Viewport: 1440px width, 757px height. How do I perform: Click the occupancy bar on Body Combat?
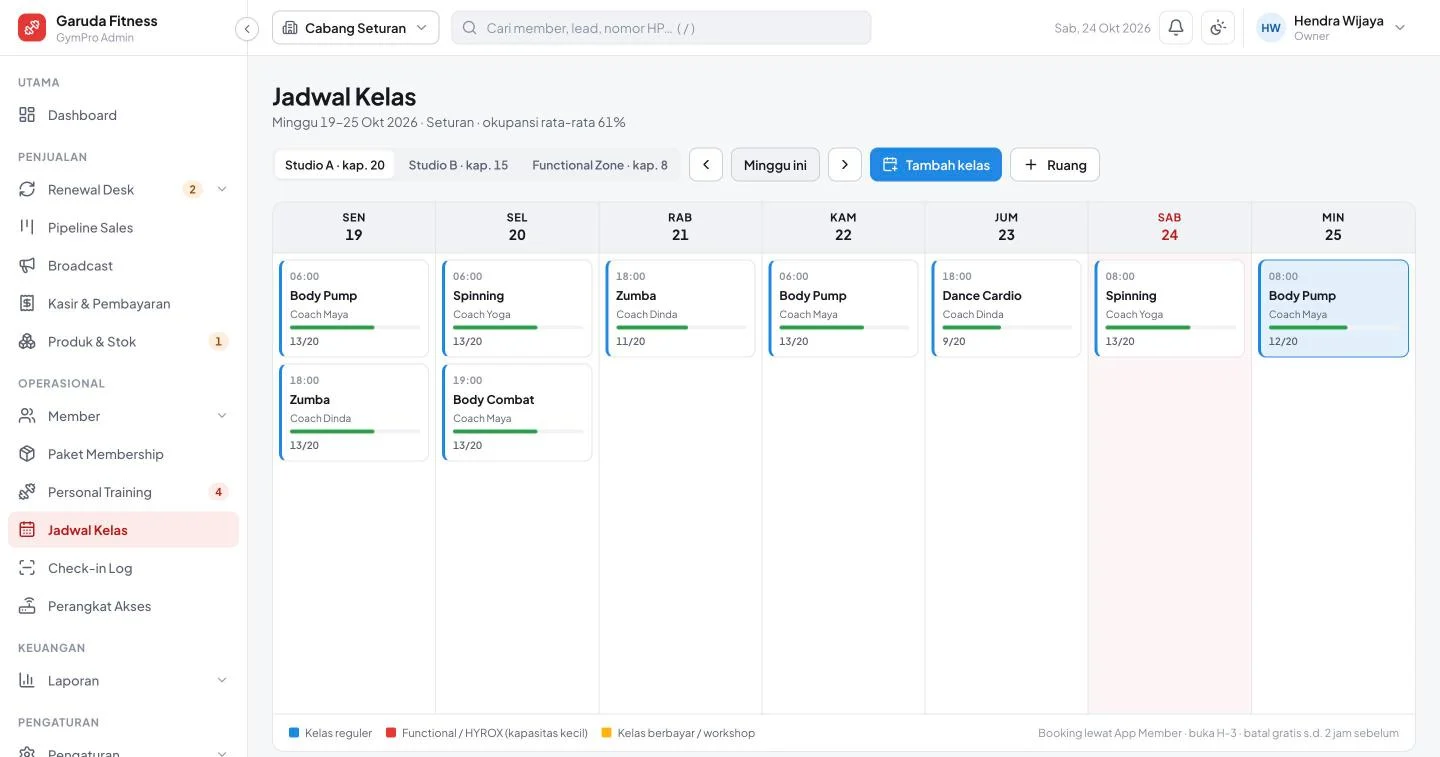518,431
